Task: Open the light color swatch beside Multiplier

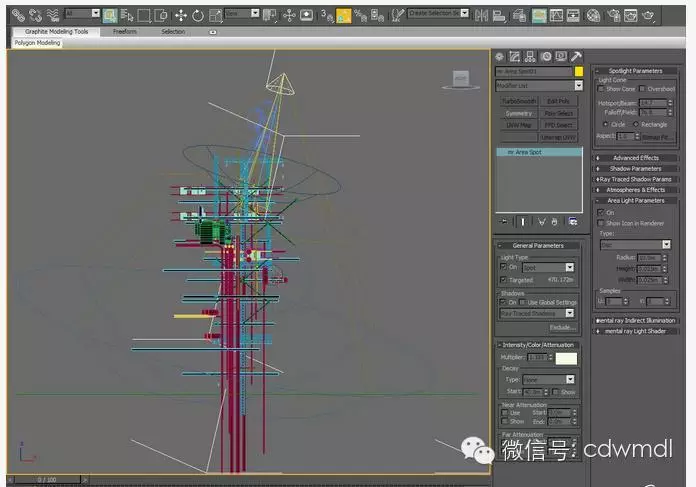Action: pos(566,358)
